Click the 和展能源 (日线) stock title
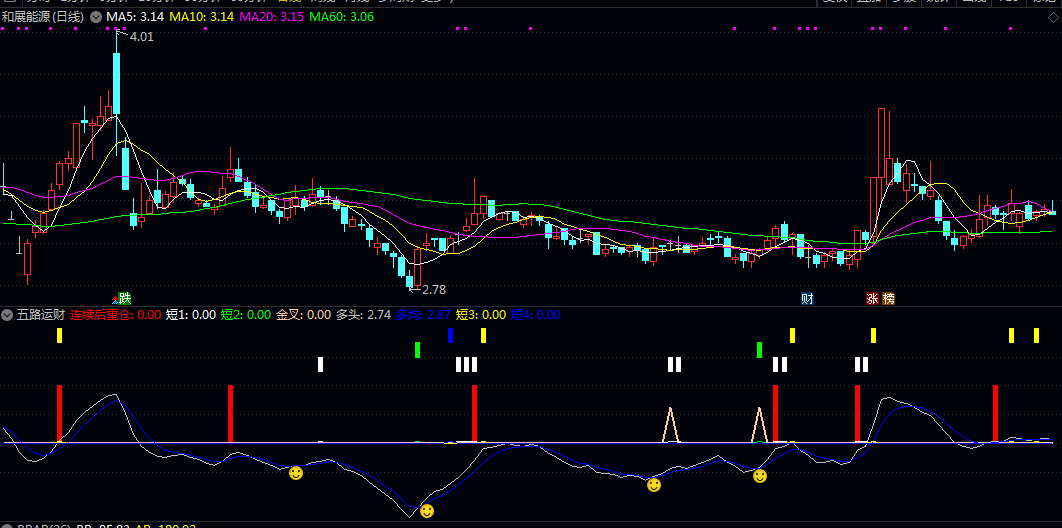Image resolution: width=1062 pixels, height=528 pixels. [44, 18]
